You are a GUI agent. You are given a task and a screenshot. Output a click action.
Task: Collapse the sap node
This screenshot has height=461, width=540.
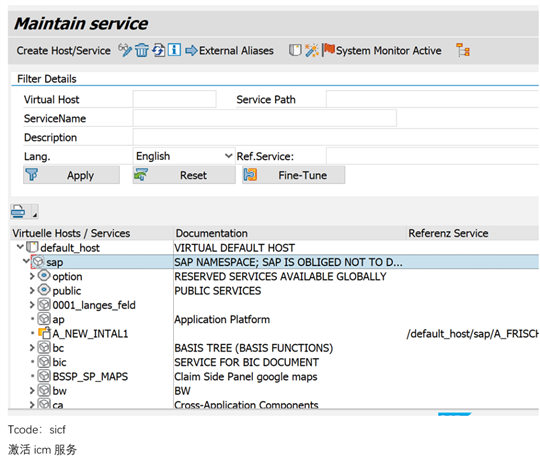click(26, 261)
